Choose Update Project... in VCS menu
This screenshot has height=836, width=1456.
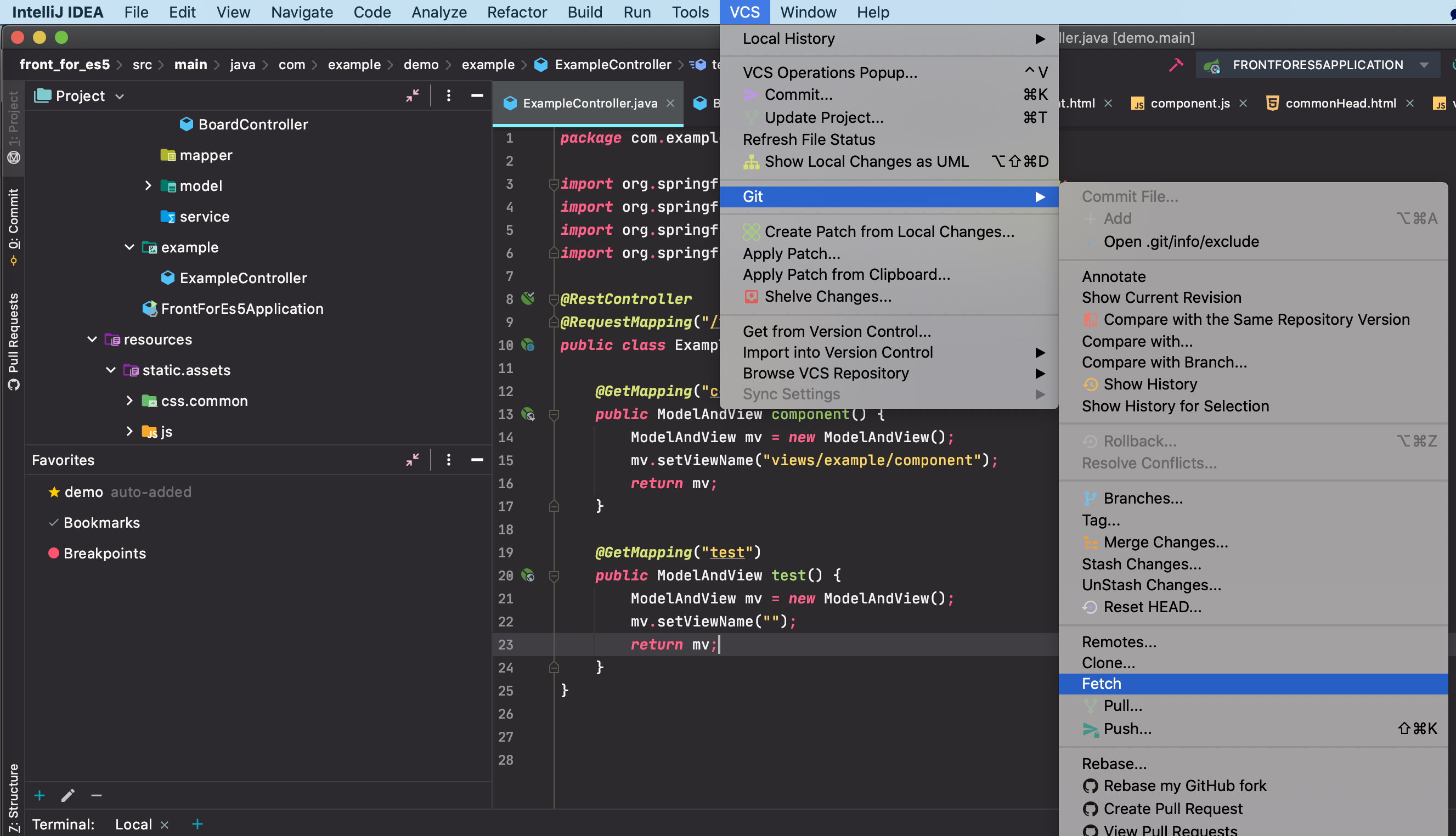(889, 117)
